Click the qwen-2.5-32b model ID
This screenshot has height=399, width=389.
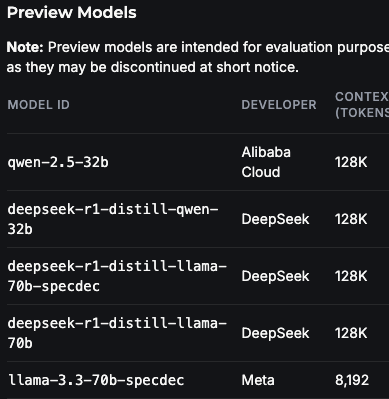pos(58,162)
